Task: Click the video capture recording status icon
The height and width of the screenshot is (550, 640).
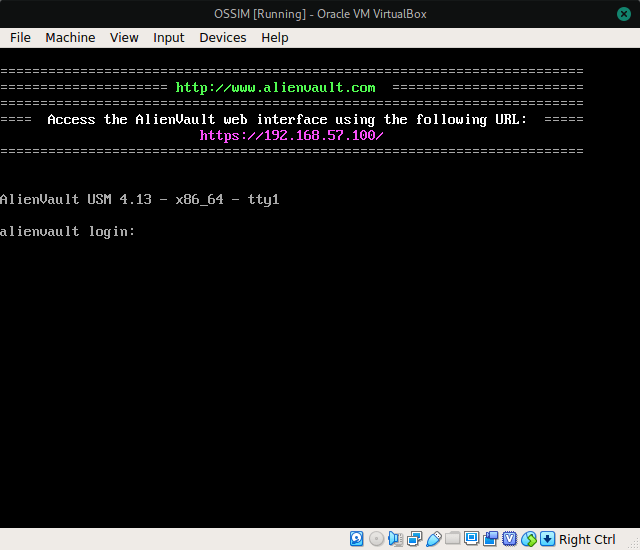Action: pyautogui.click(x=491, y=539)
